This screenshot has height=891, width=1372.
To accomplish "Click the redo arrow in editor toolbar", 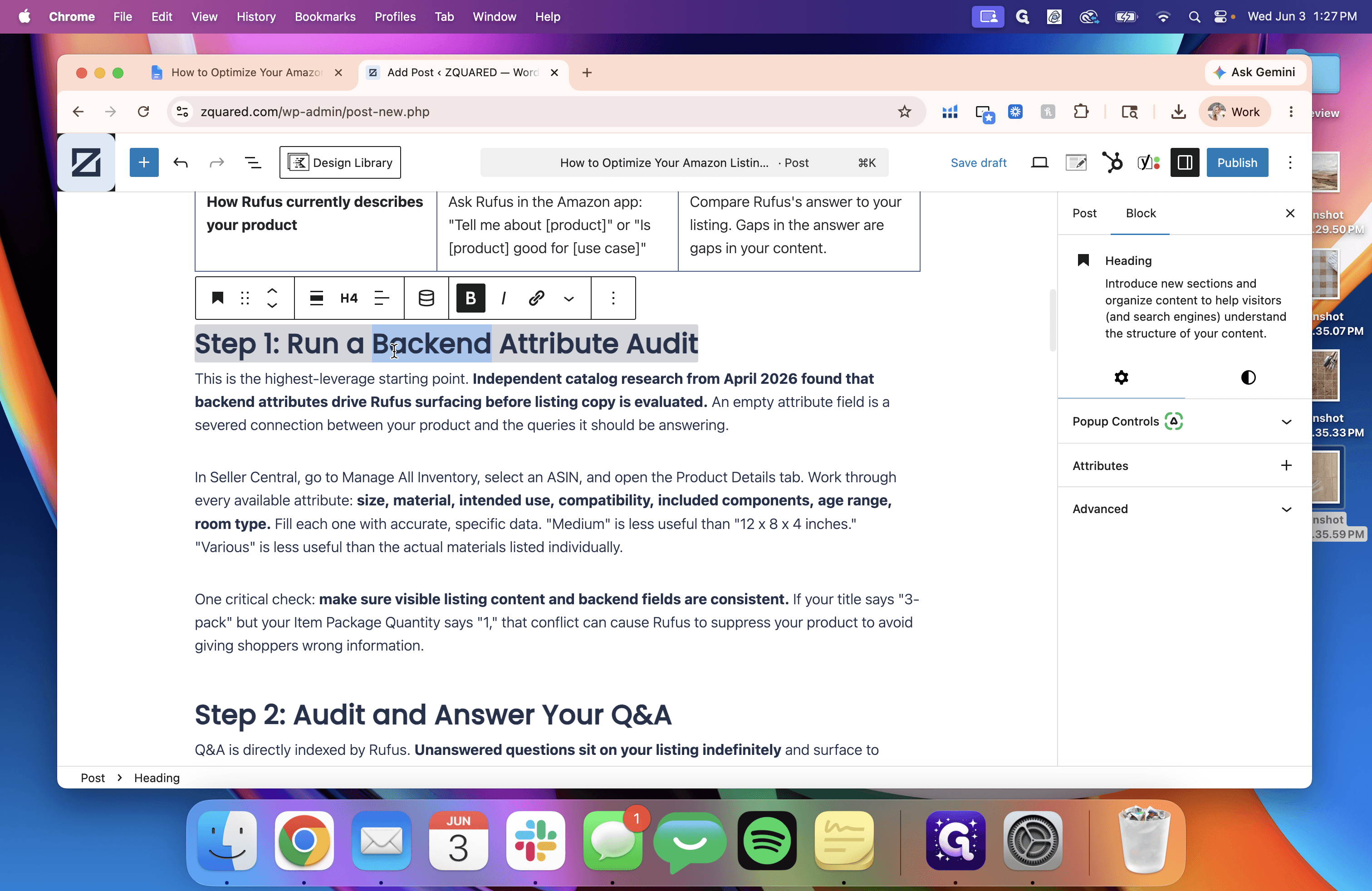I will point(216,162).
